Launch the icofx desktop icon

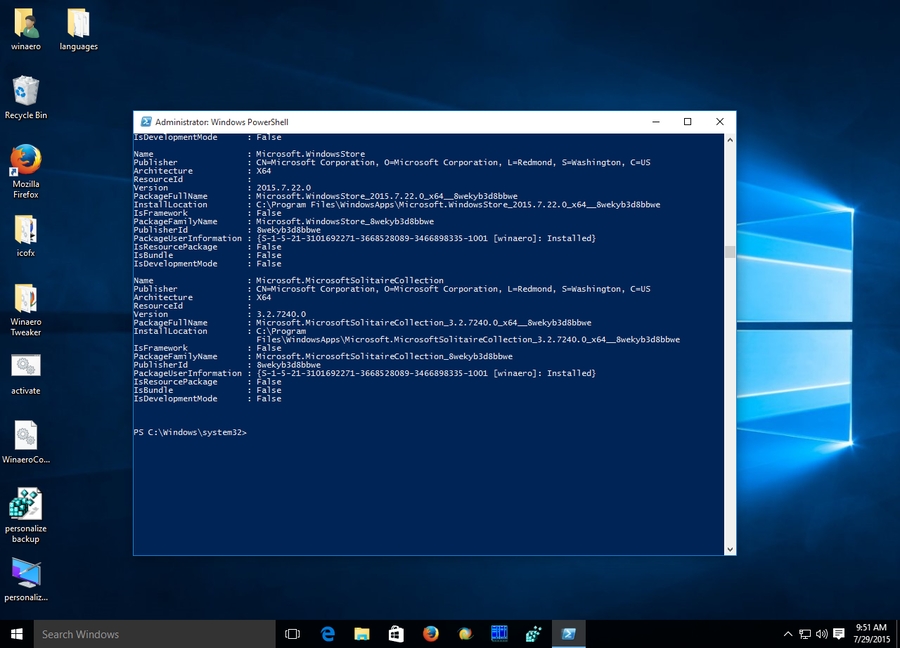25,230
